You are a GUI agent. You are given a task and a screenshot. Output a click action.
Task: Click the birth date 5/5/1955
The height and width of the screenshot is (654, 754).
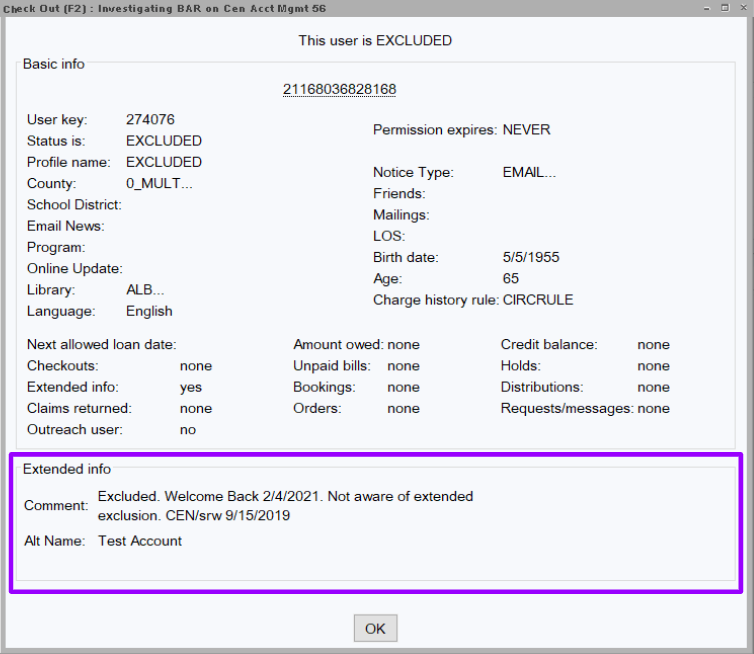(531, 257)
